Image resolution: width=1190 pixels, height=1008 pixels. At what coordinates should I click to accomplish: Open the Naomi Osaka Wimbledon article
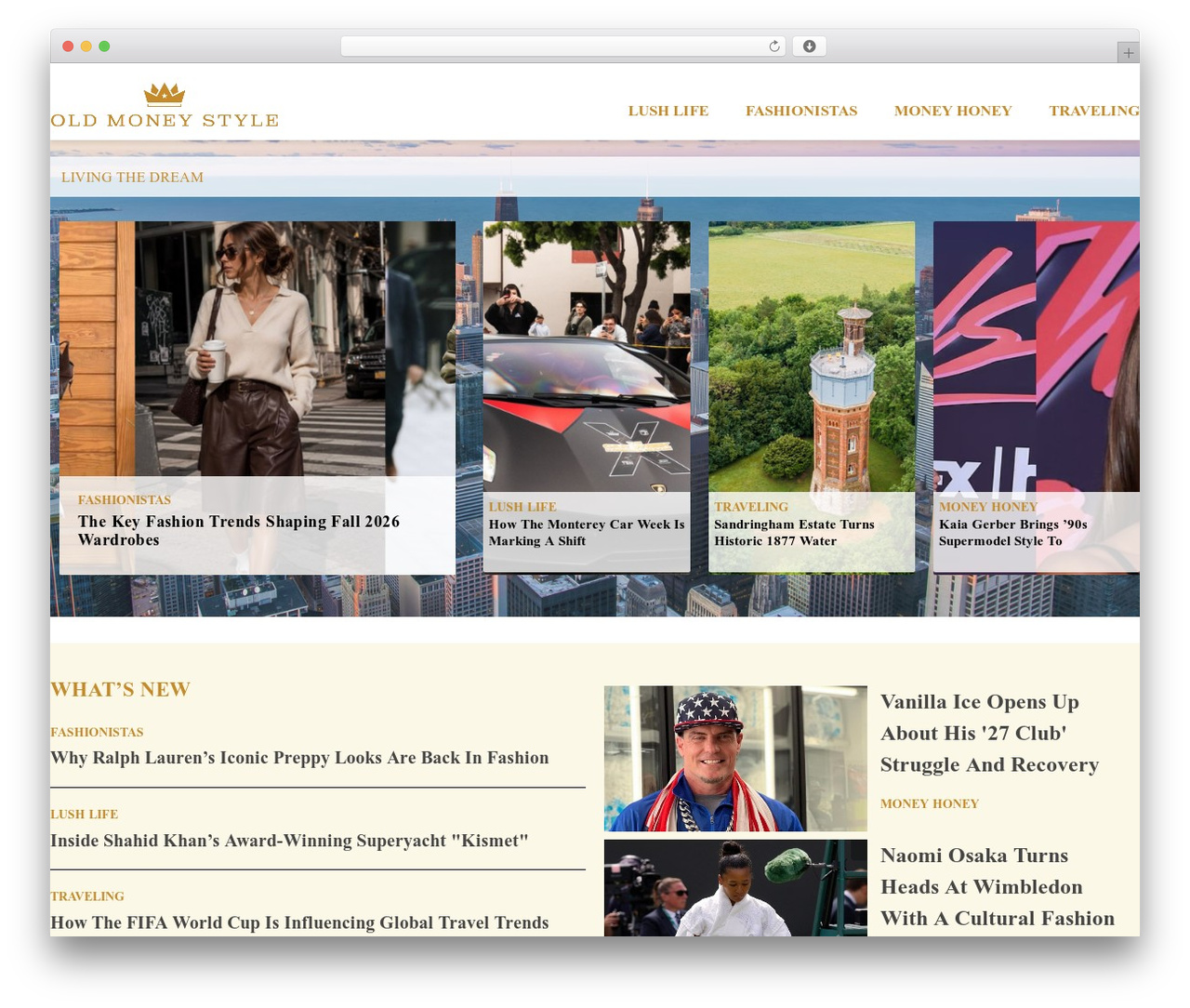(998, 887)
